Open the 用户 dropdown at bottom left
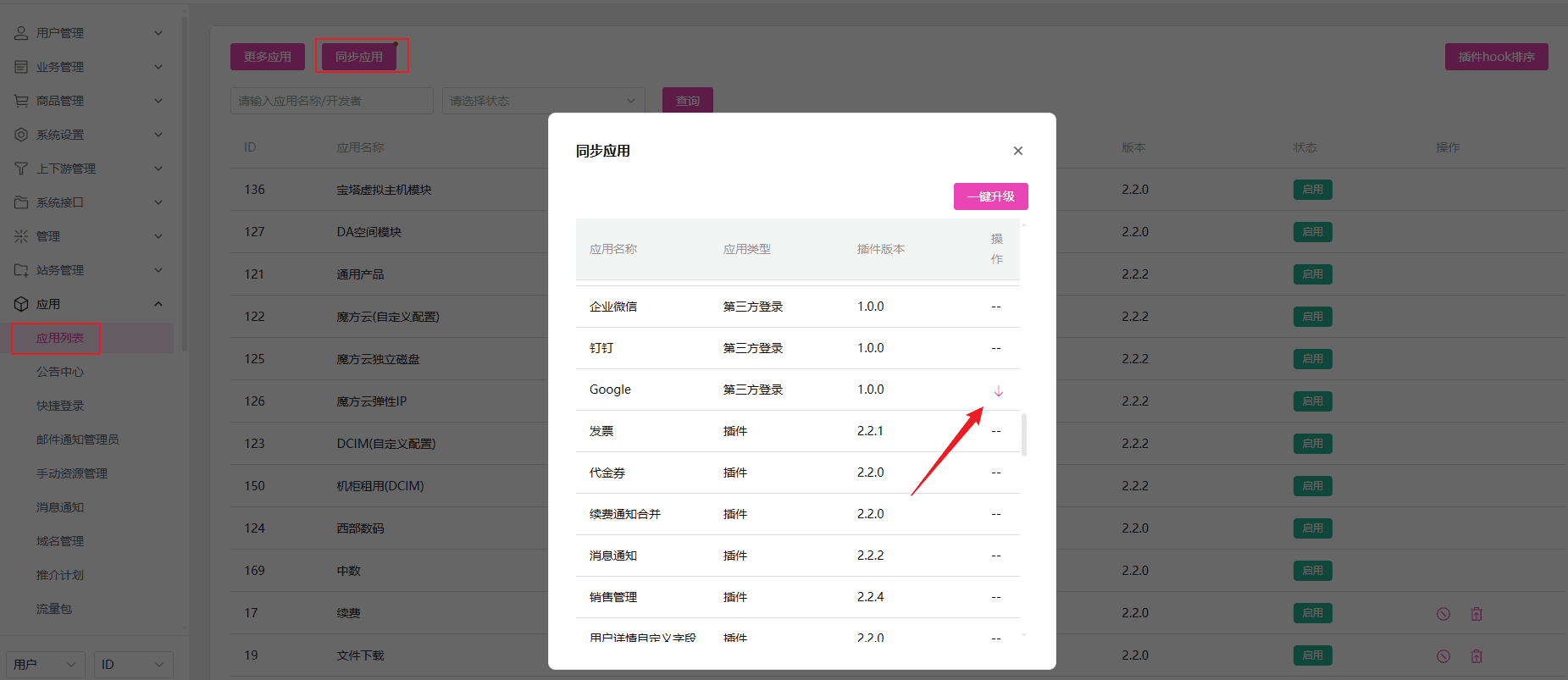 [46, 665]
